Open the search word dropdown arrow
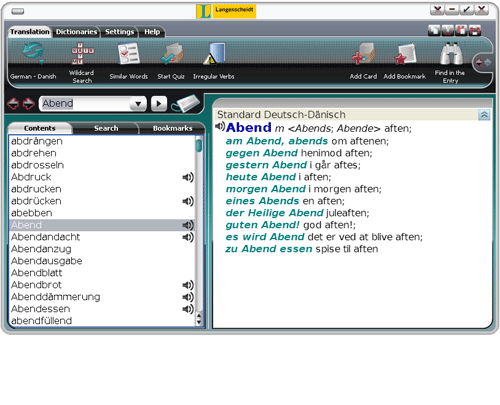Image resolution: width=500 pixels, height=405 pixels. [x=138, y=104]
